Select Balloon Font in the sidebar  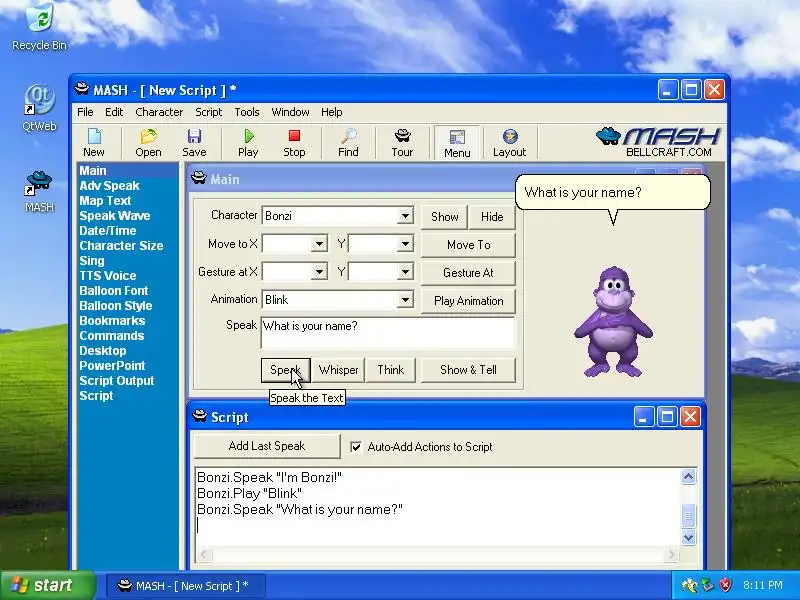(x=114, y=291)
